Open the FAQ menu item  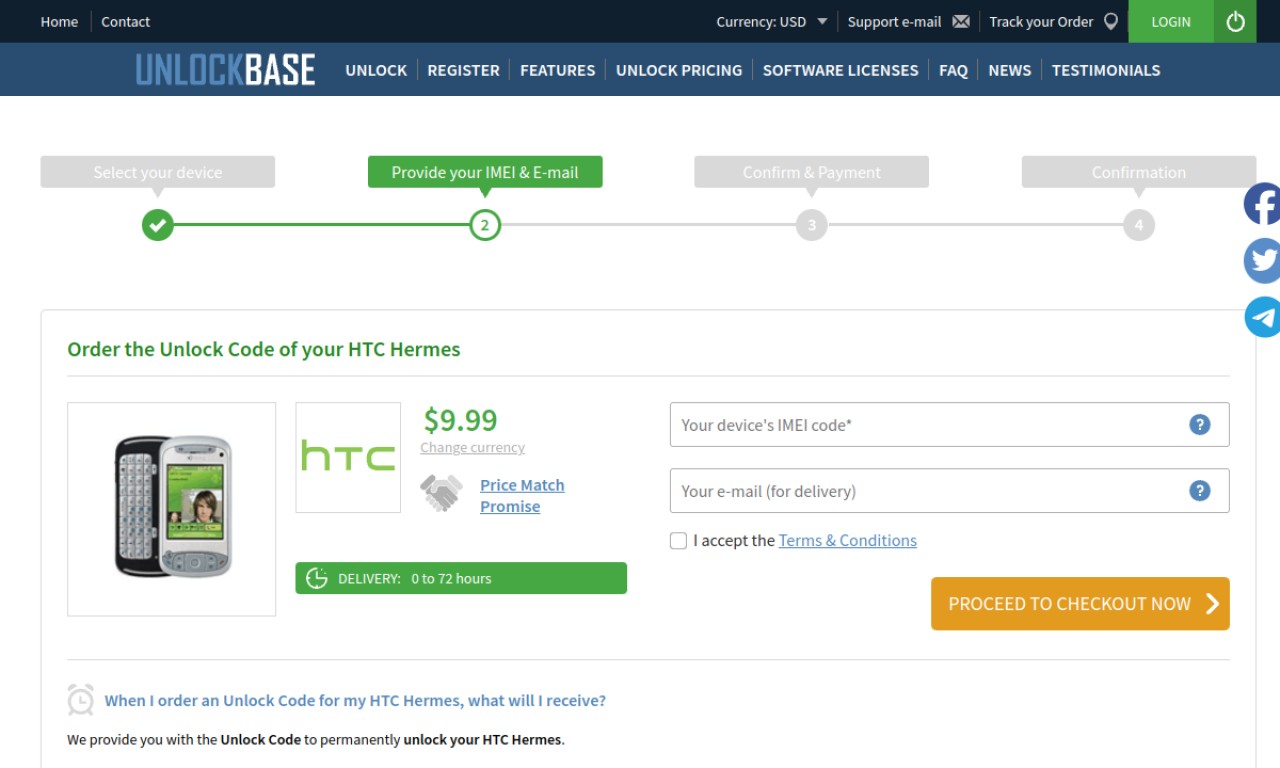953,70
